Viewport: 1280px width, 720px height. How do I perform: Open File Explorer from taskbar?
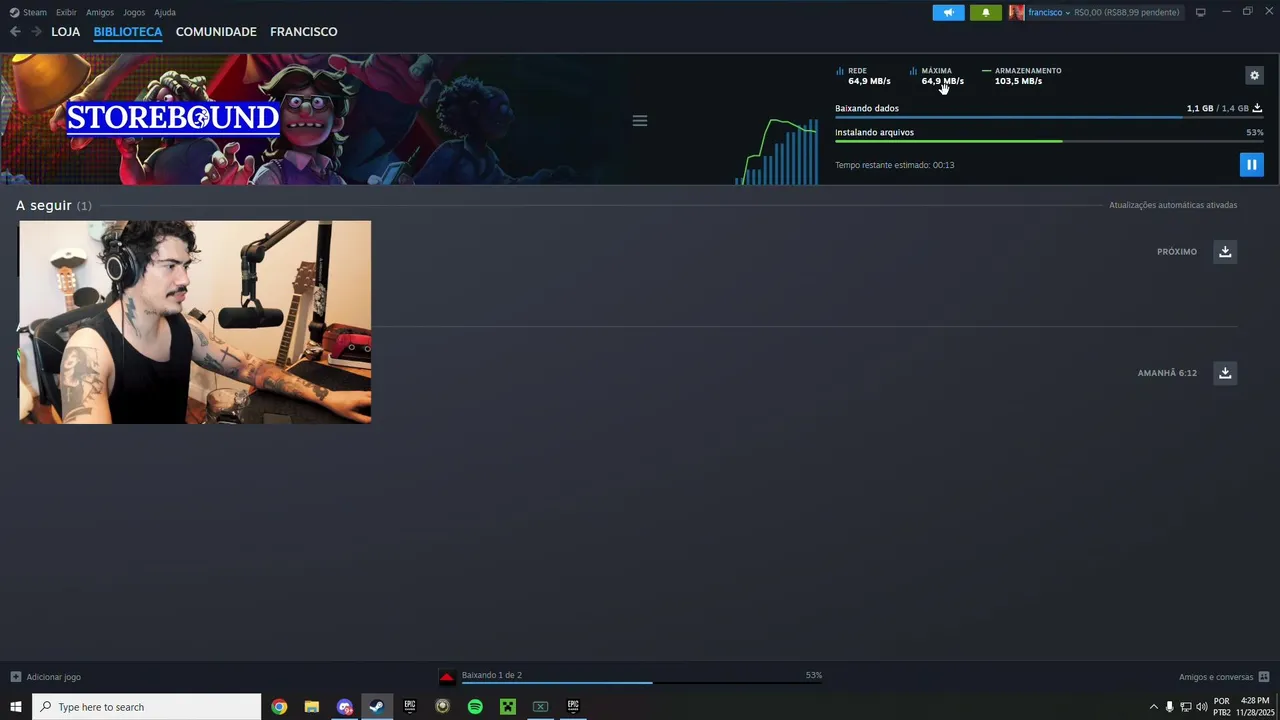tap(312, 707)
